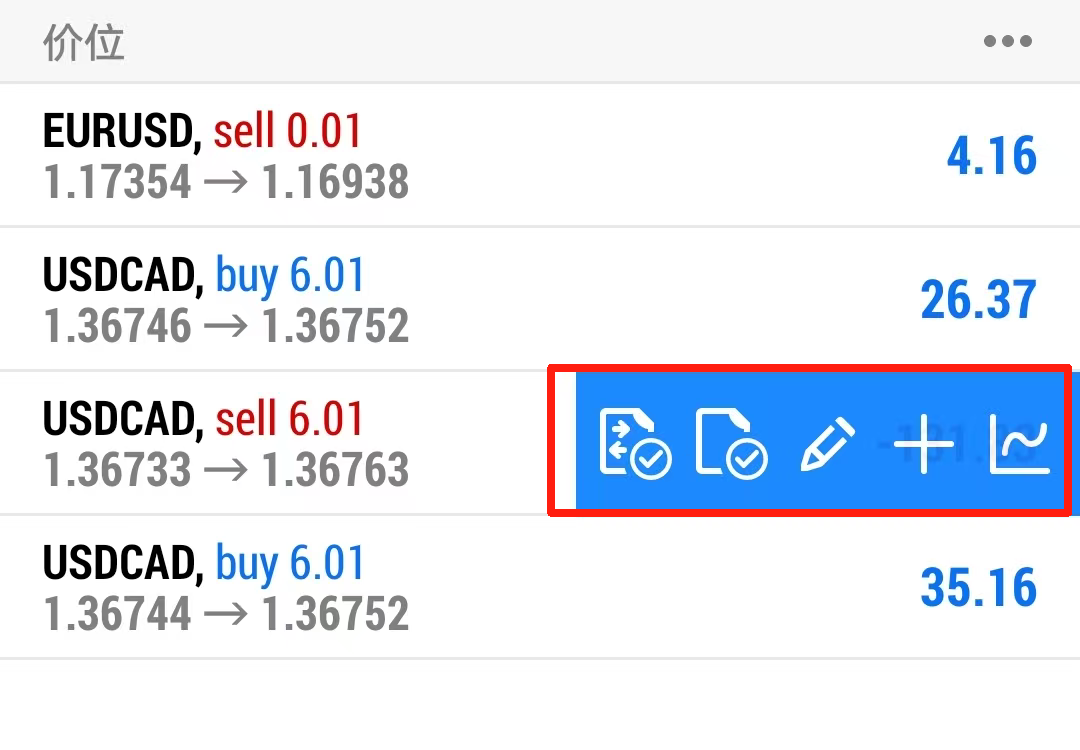Tap price range 1.36746 → 1.36752
This screenshot has width=1080, height=750.
pos(226,327)
